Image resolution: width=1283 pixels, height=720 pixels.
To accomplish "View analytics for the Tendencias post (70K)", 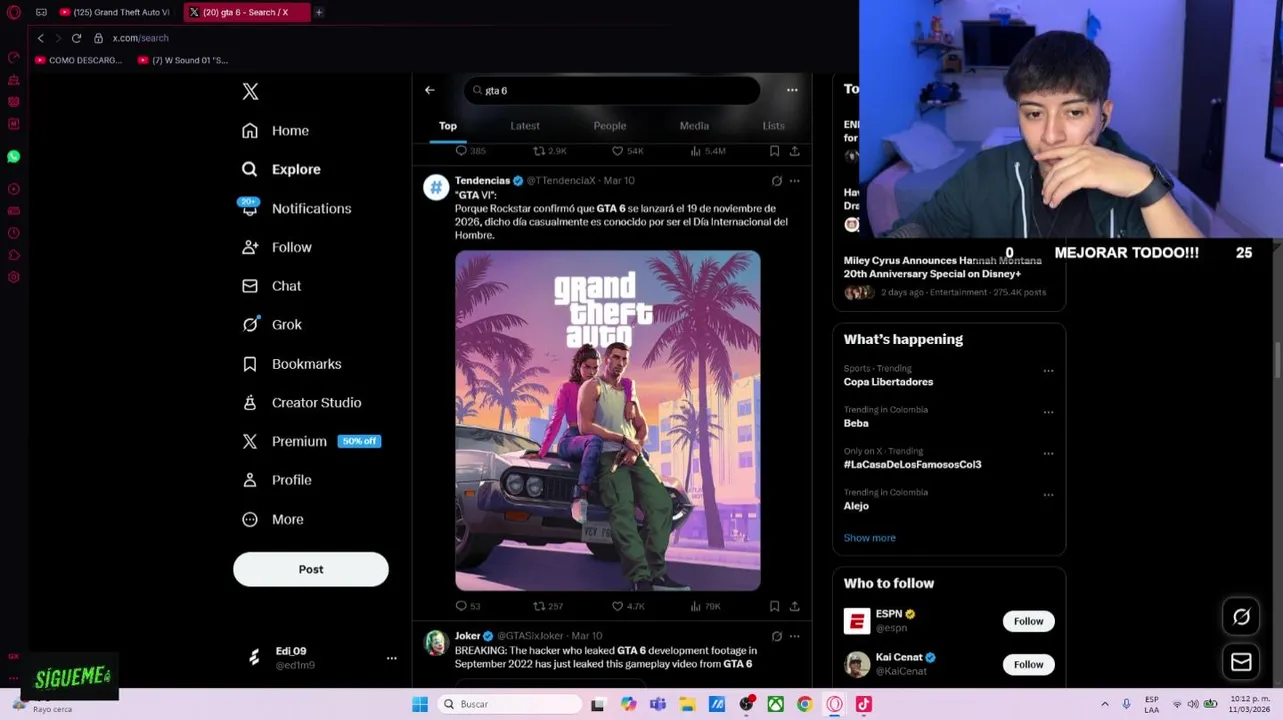I will pyautogui.click(x=705, y=606).
